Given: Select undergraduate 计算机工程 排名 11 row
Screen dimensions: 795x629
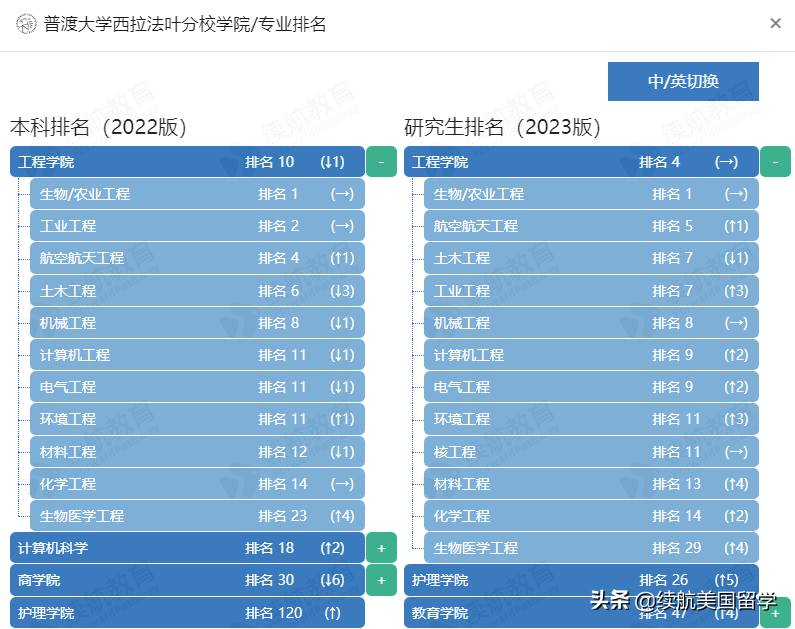Looking at the screenshot, I should point(197,355).
